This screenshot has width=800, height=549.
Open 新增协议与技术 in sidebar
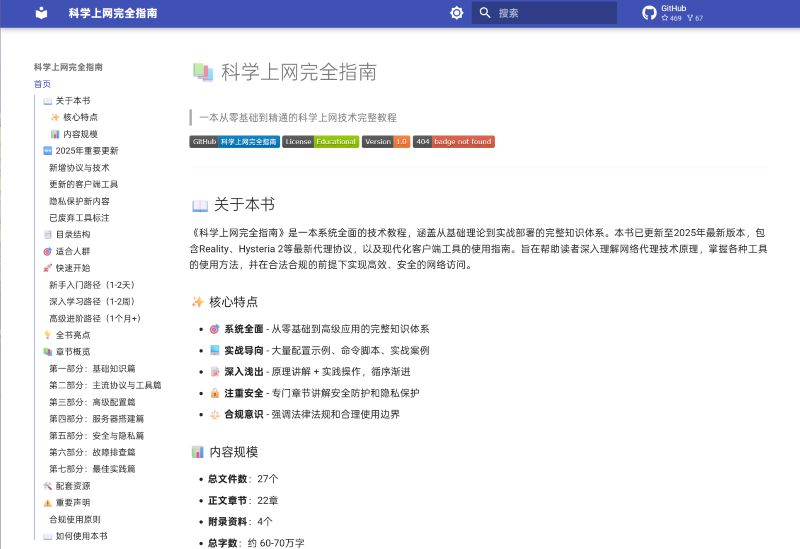click(x=79, y=167)
